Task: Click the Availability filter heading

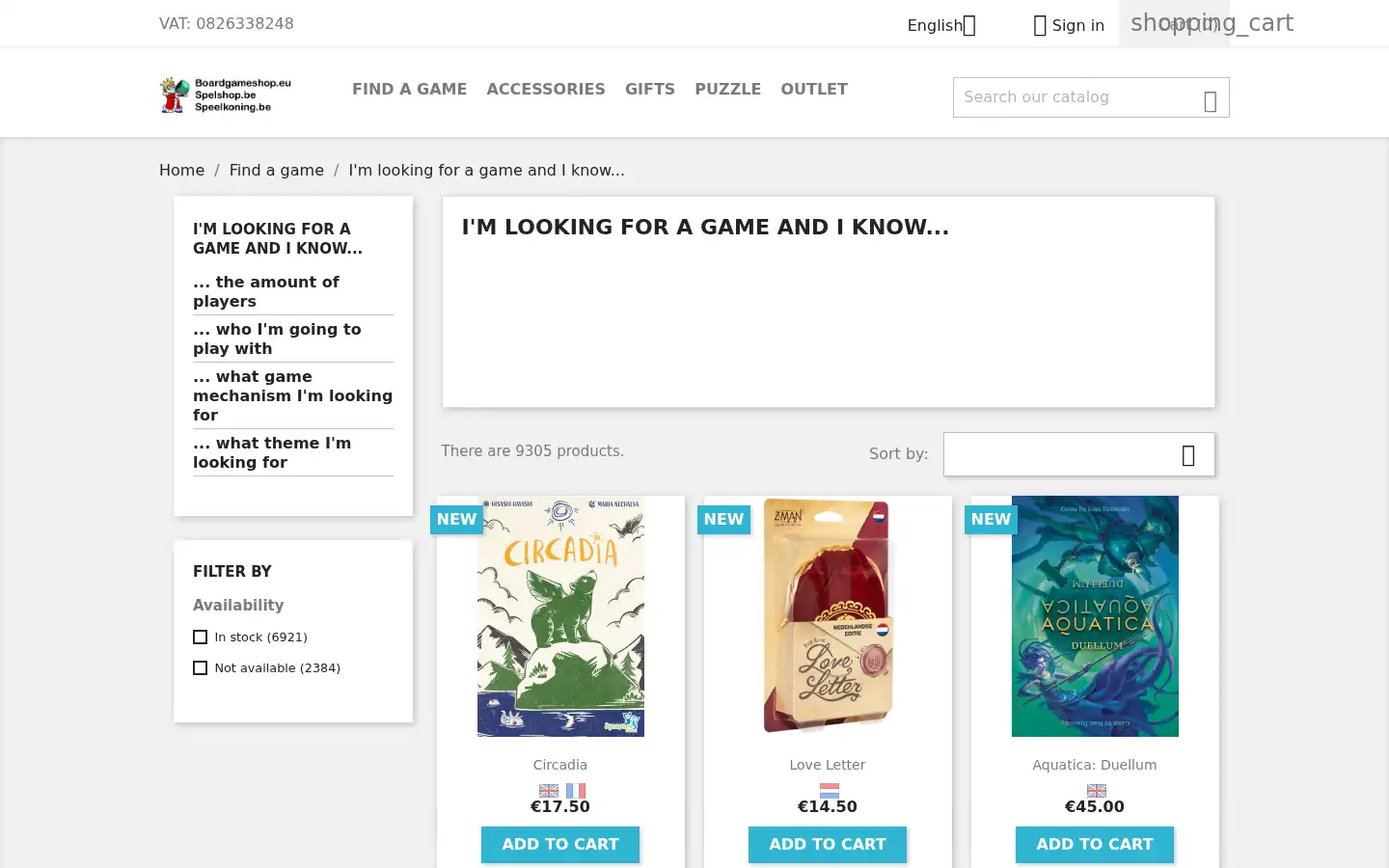Action: pyautogui.click(x=238, y=605)
